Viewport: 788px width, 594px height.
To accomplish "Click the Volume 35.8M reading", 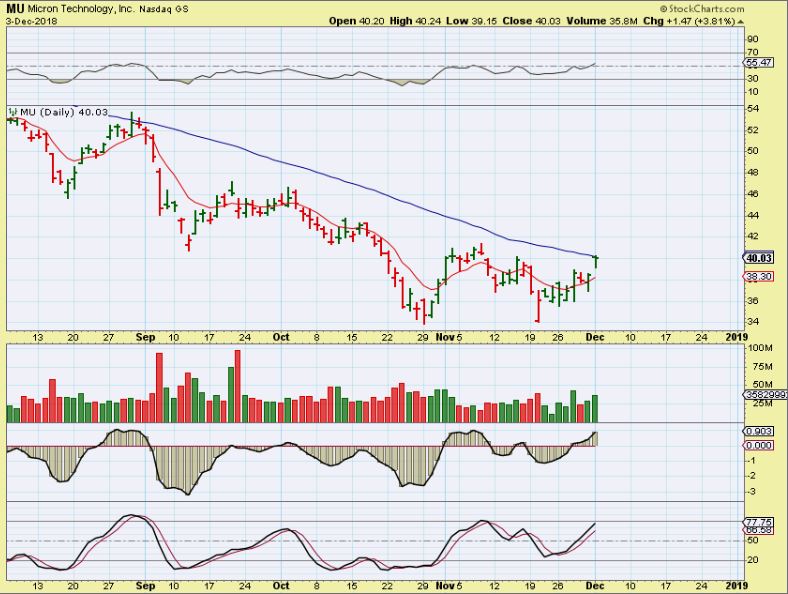I will 602,21.
